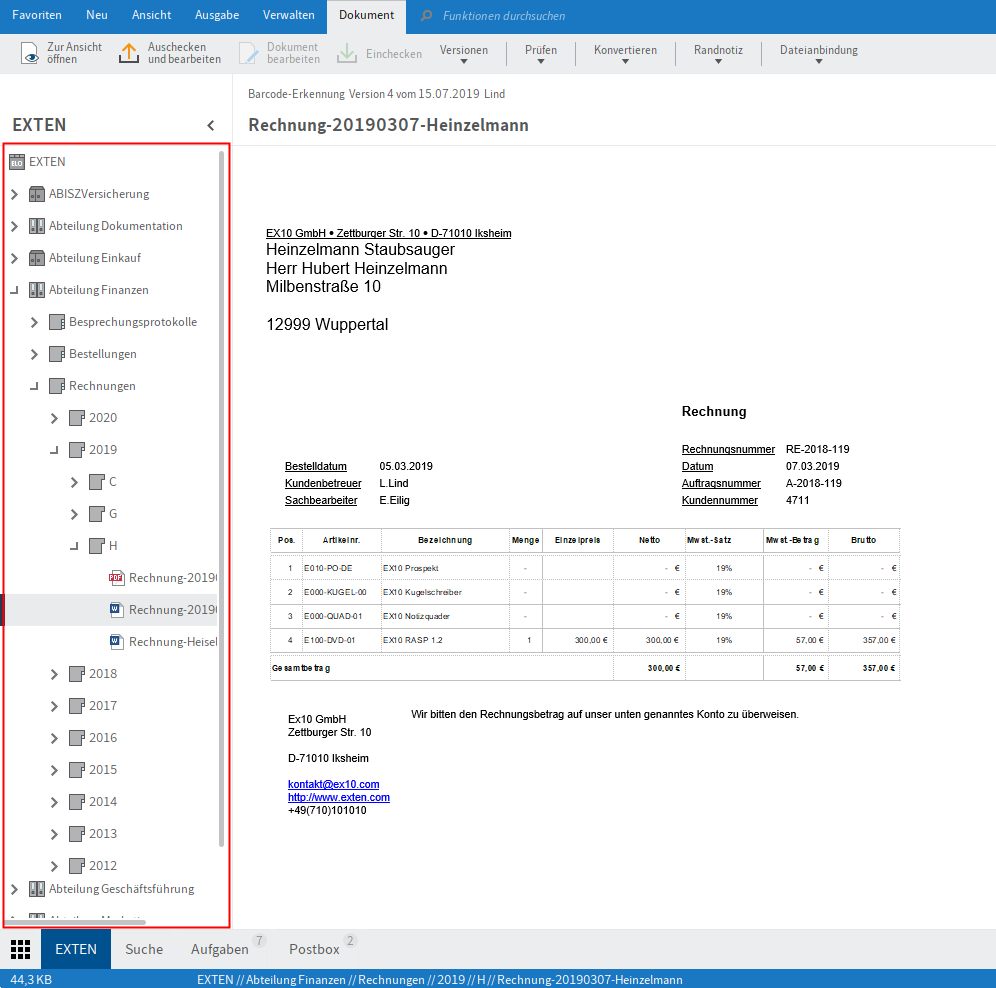The height and width of the screenshot is (988, 996).
Task: Switch to the Aufgaben tab
Action: click(219, 949)
